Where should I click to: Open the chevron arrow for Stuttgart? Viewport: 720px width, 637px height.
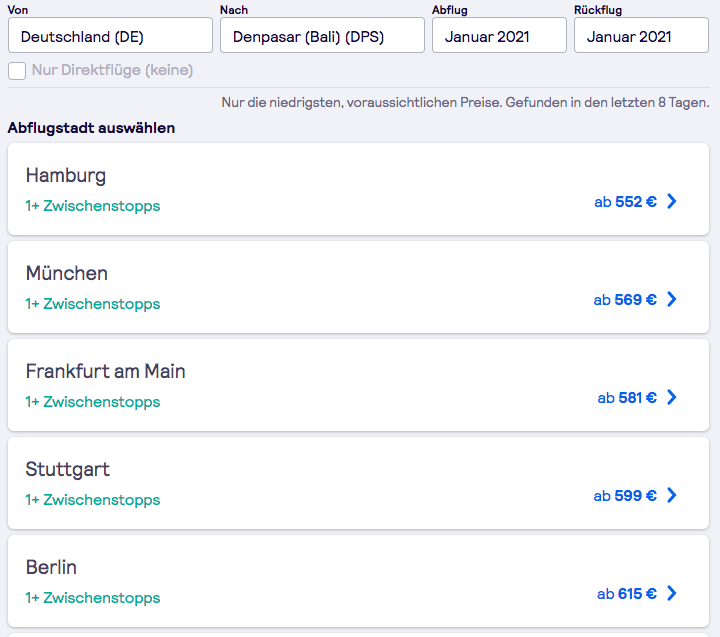(x=672, y=495)
